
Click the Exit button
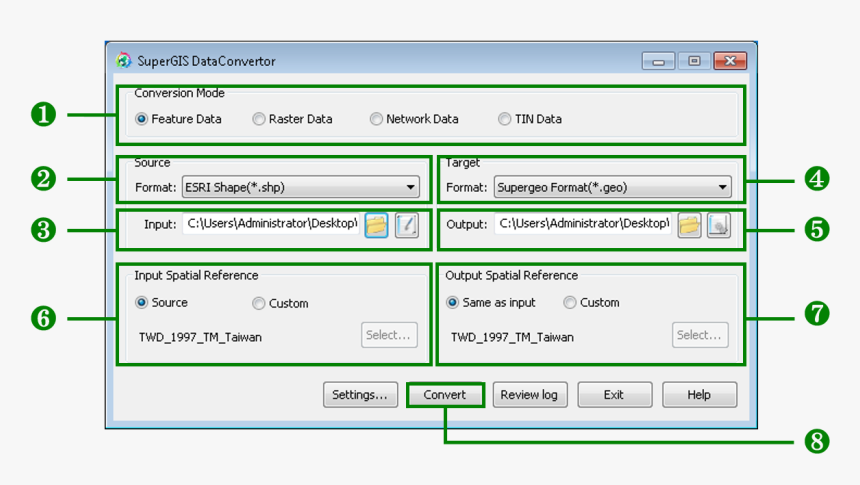(614, 395)
